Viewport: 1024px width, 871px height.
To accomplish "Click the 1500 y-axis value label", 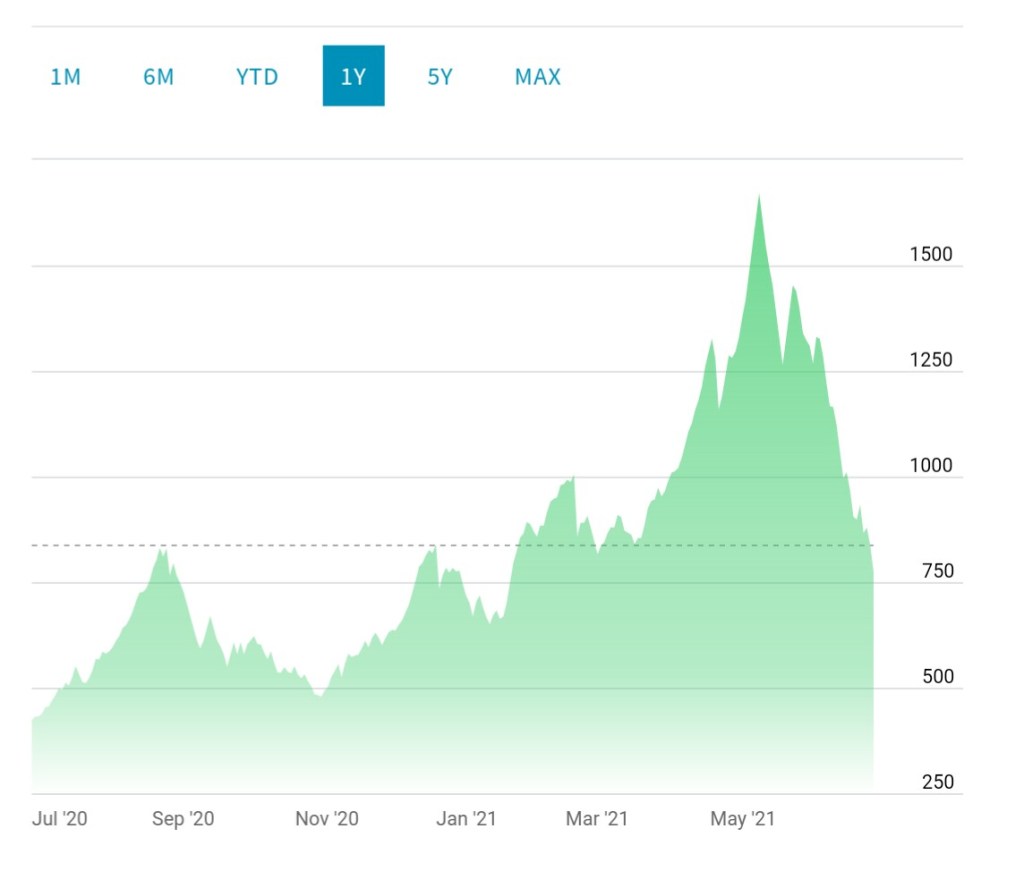I will [930, 254].
